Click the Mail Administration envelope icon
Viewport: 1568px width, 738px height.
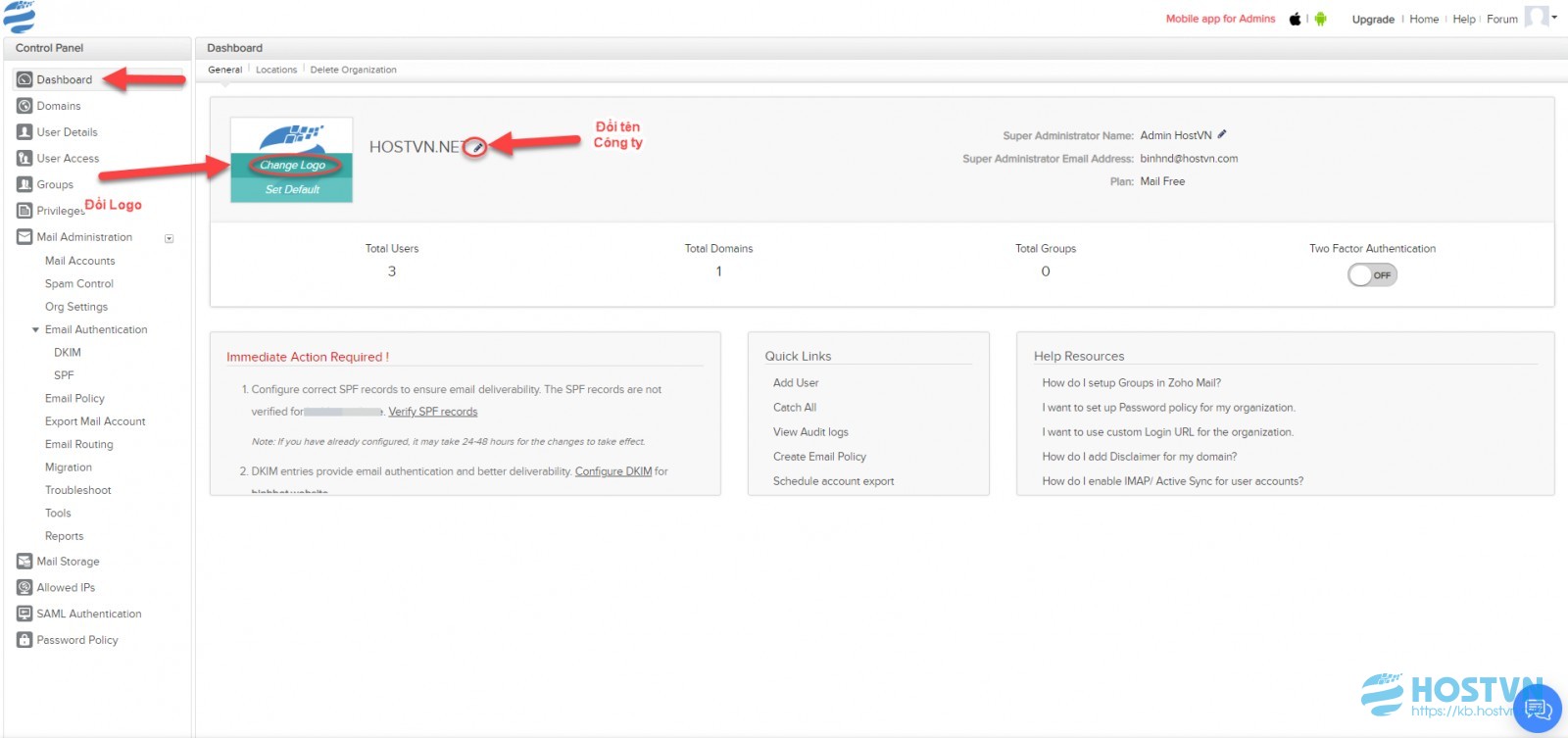[x=24, y=236]
